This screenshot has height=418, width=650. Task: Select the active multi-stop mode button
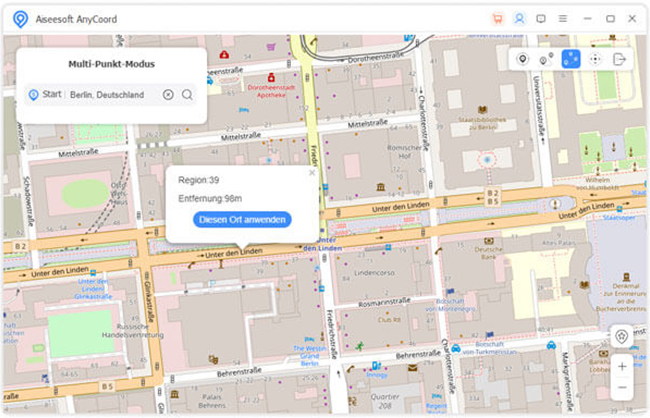click(x=570, y=60)
